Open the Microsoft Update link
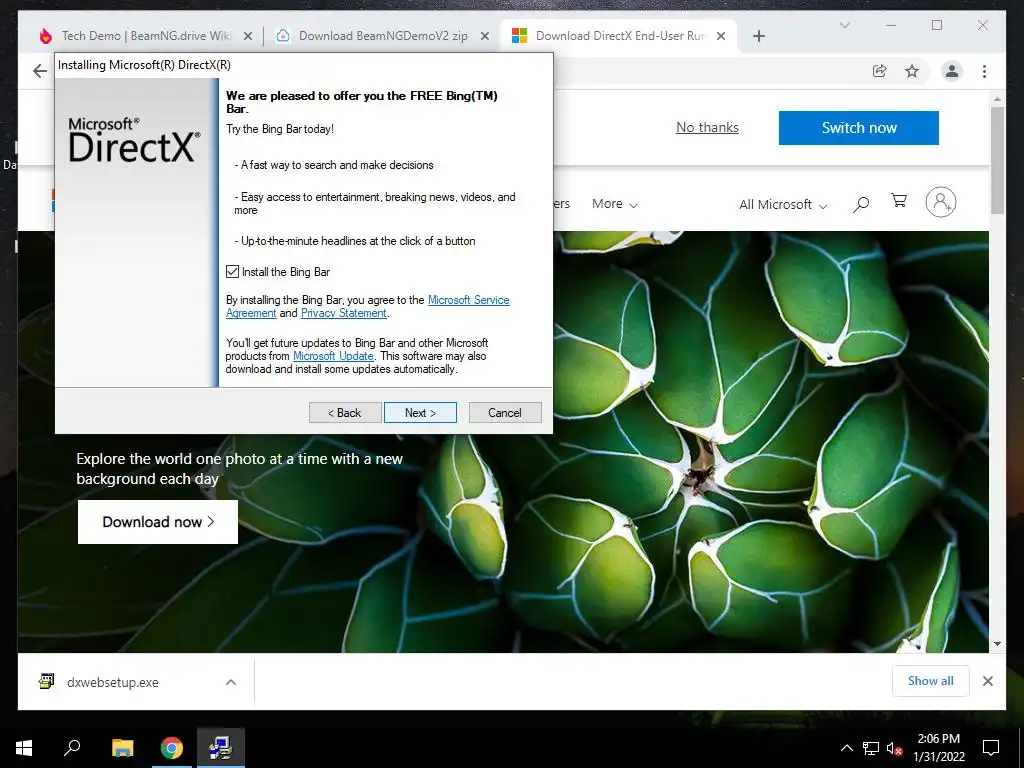The height and width of the screenshot is (768, 1024). (x=333, y=356)
